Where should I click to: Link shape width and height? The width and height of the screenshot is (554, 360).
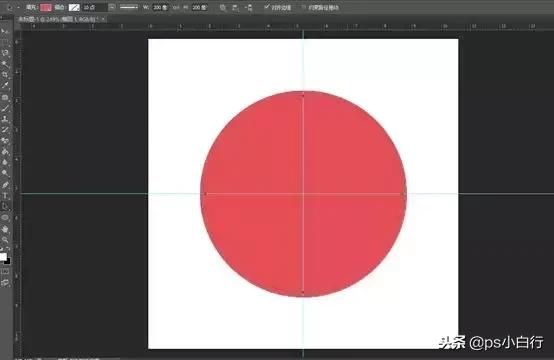(176, 7)
